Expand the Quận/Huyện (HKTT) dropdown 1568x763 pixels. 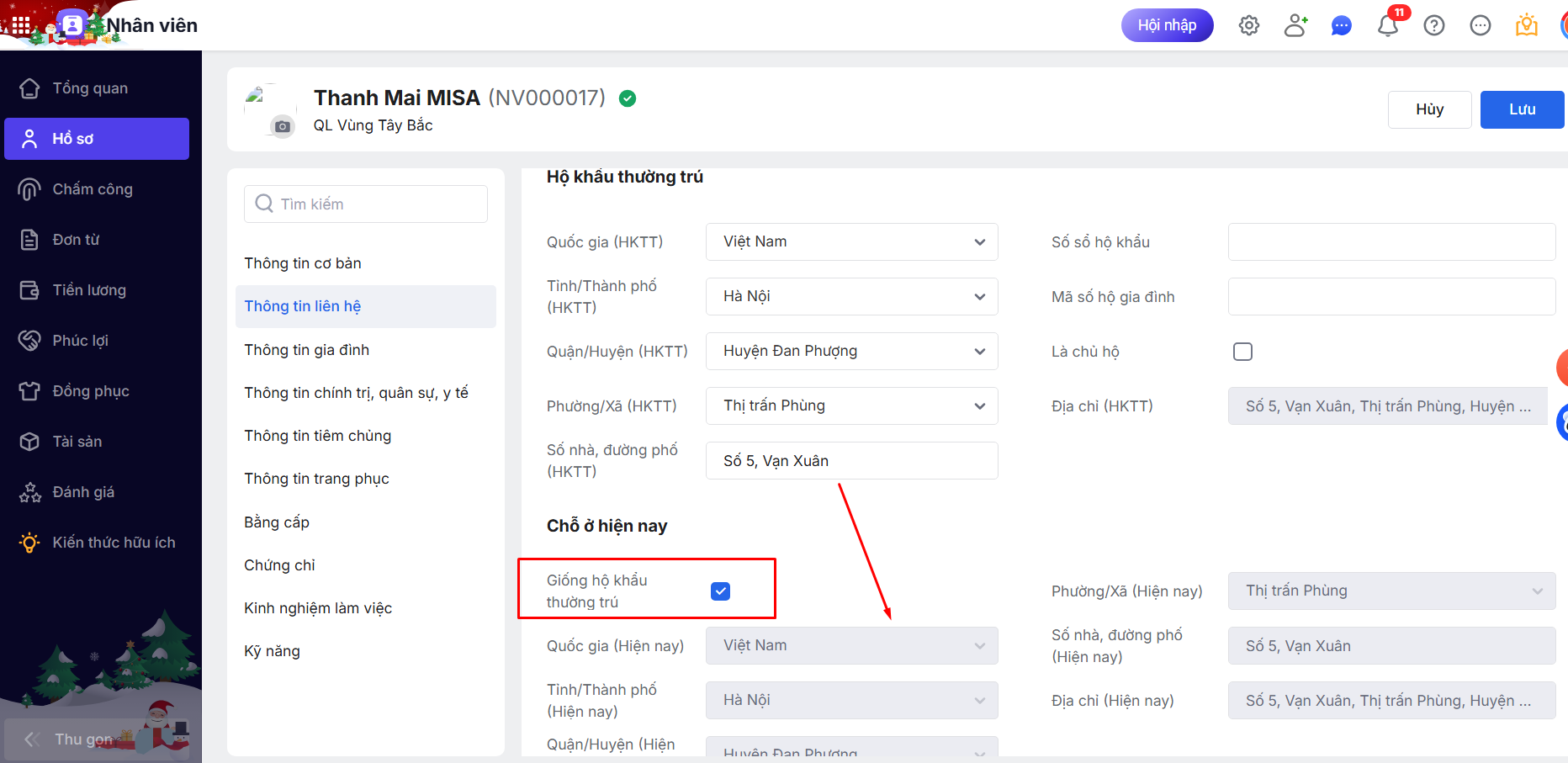(x=851, y=352)
